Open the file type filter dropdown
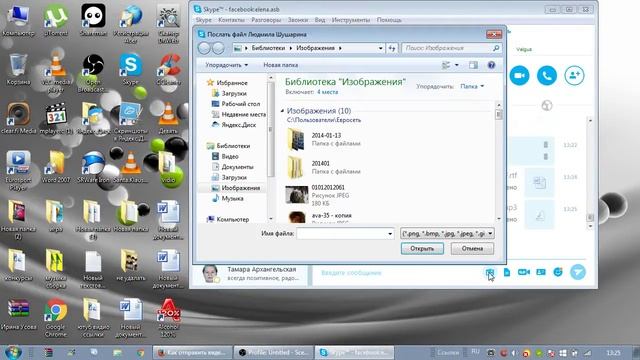The width and height of the screenshot is (640, 360). point(490,233)
